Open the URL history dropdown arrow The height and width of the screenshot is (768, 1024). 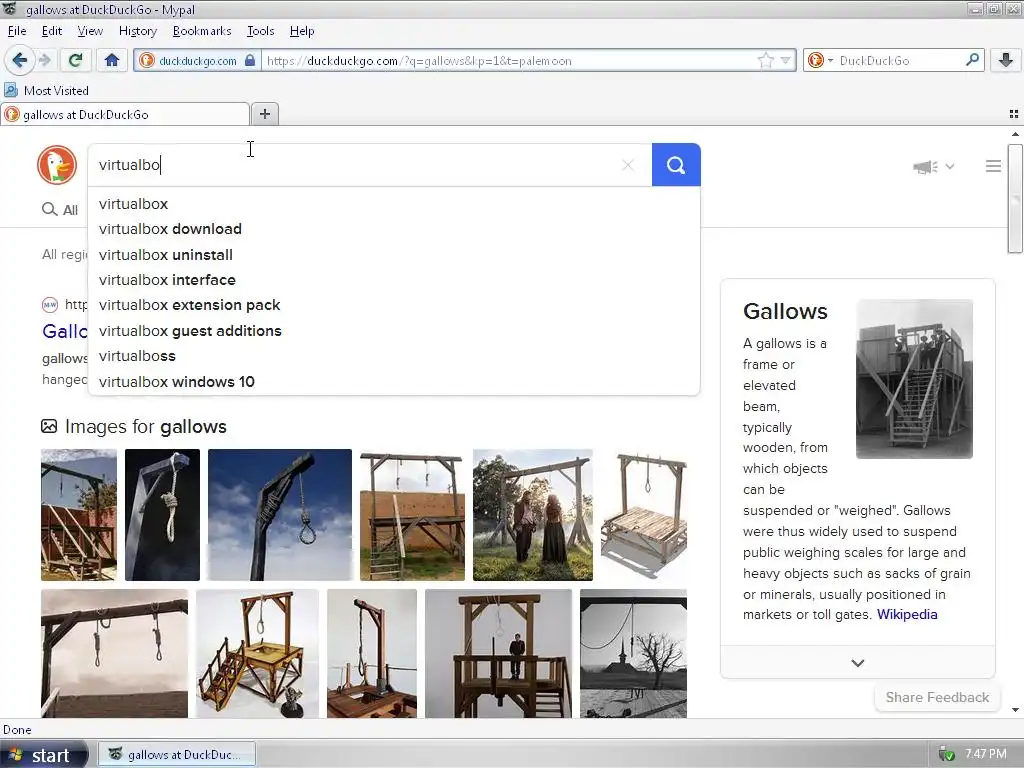[x=786, y=61]
